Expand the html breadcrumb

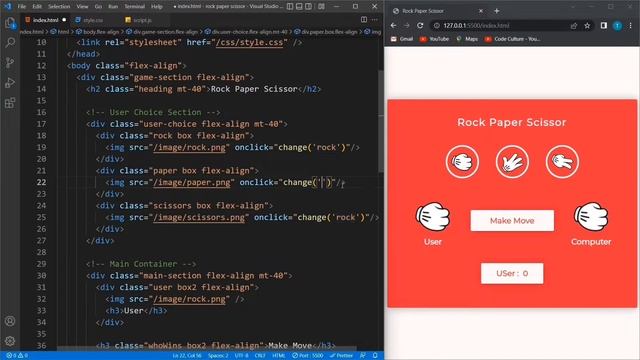click(x=60, y=31)
